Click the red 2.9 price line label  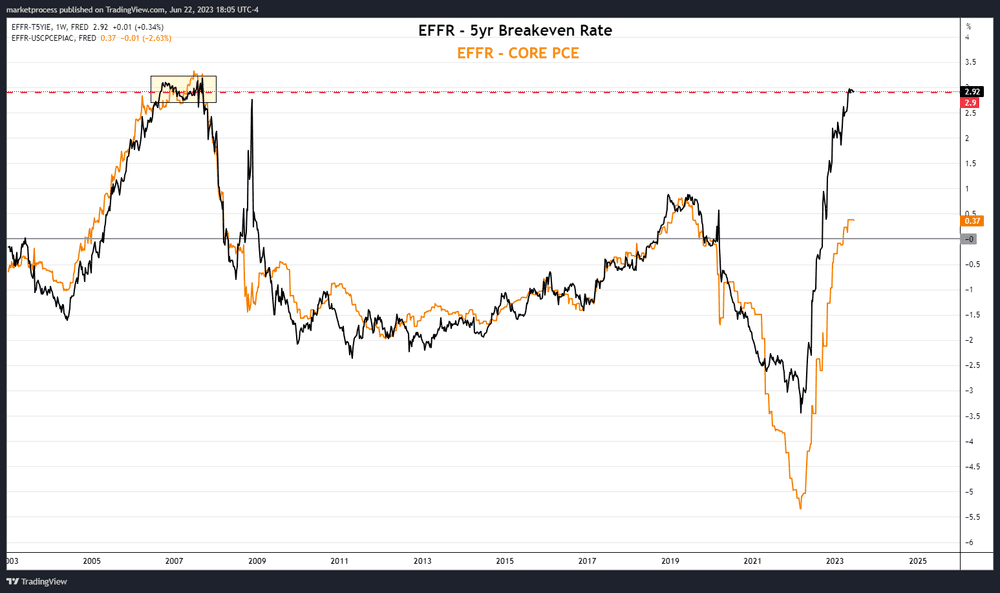click(x=969, y=102)
